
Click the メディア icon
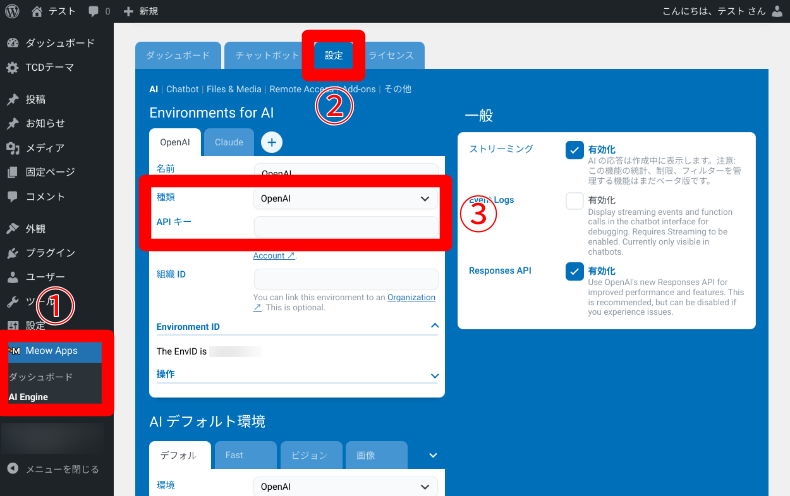click(x=13, y=148)
